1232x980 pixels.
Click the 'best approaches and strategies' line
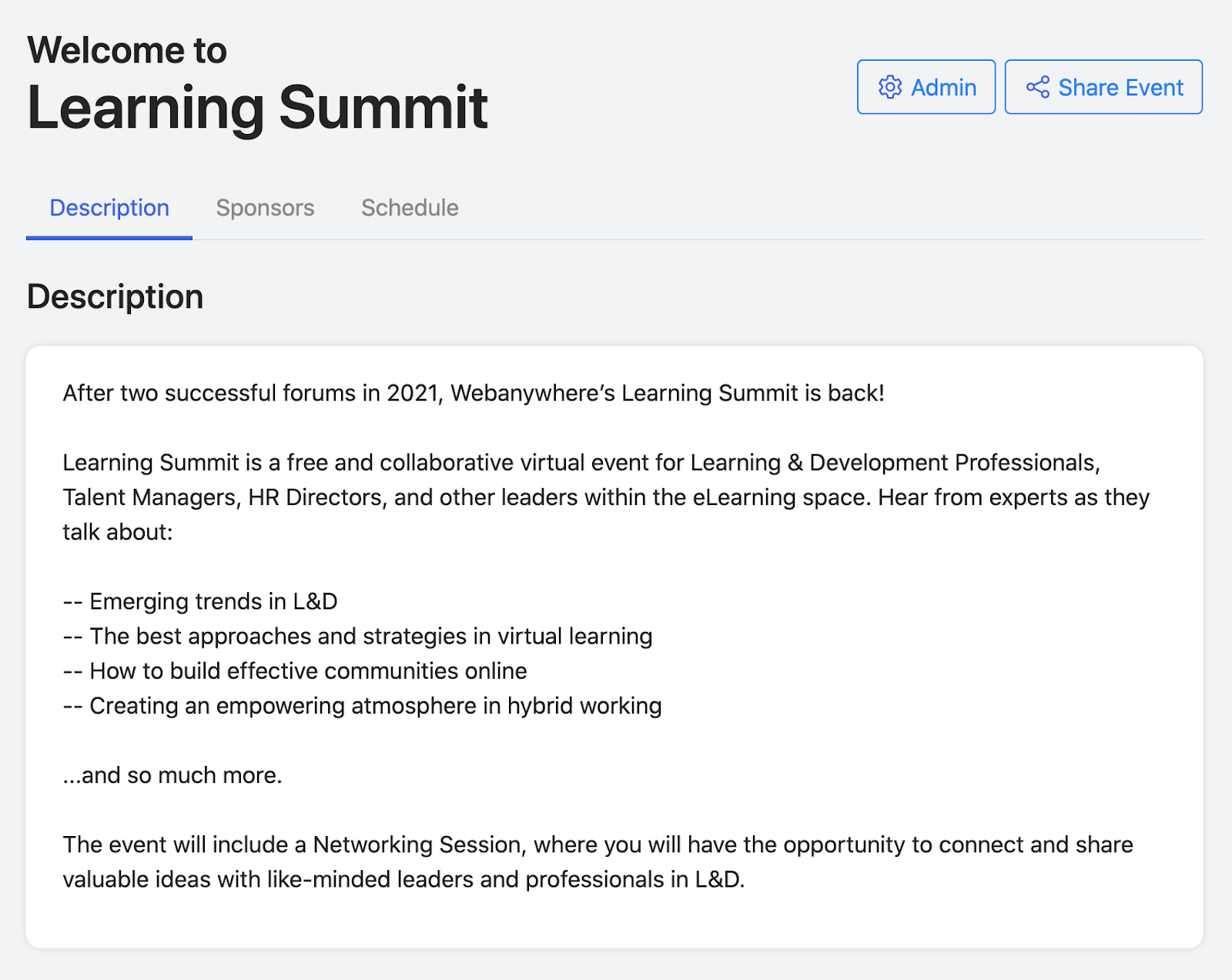tap(358, 636)
